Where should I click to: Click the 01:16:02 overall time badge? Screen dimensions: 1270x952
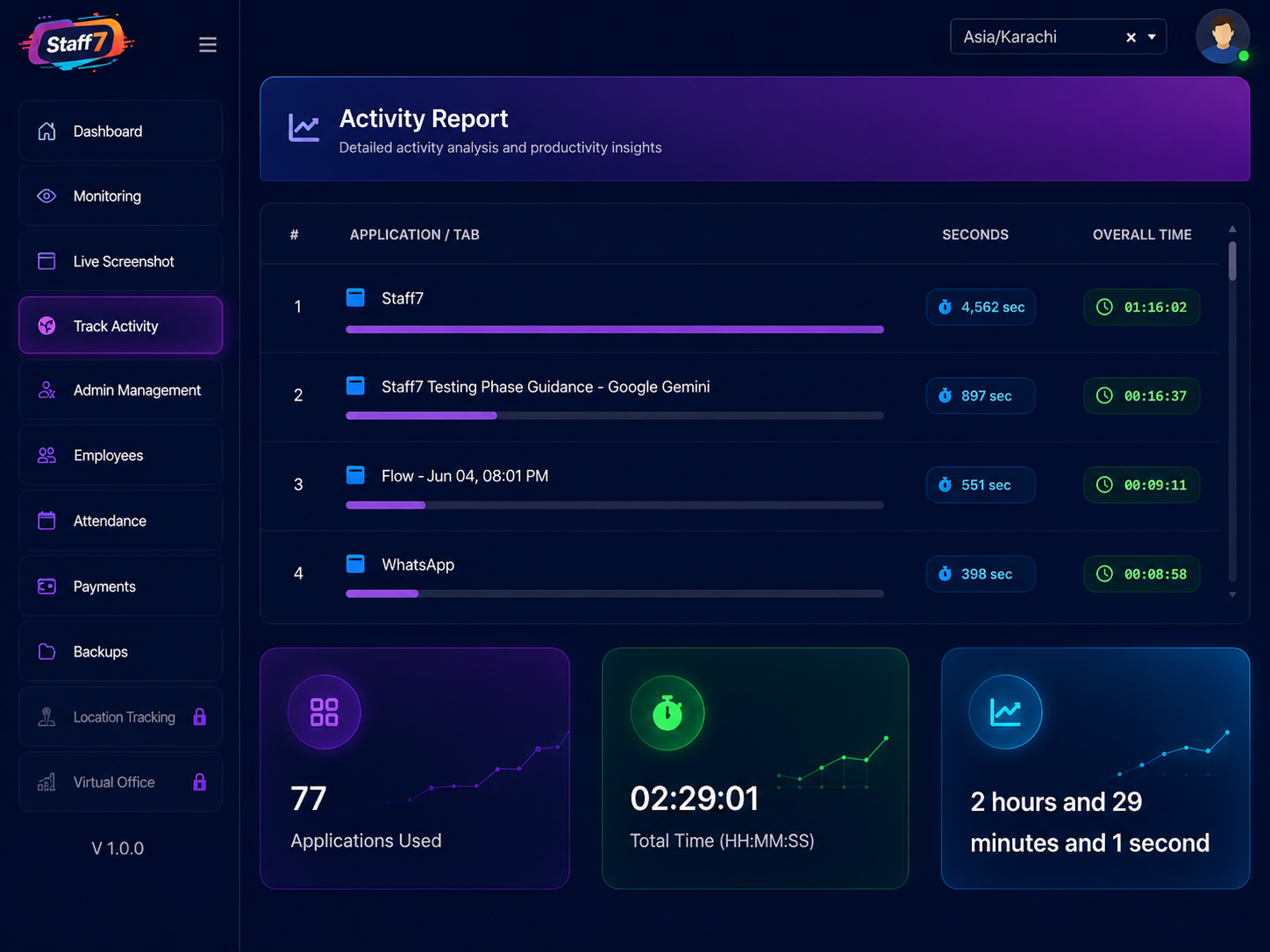click(x=1142, y=307)
